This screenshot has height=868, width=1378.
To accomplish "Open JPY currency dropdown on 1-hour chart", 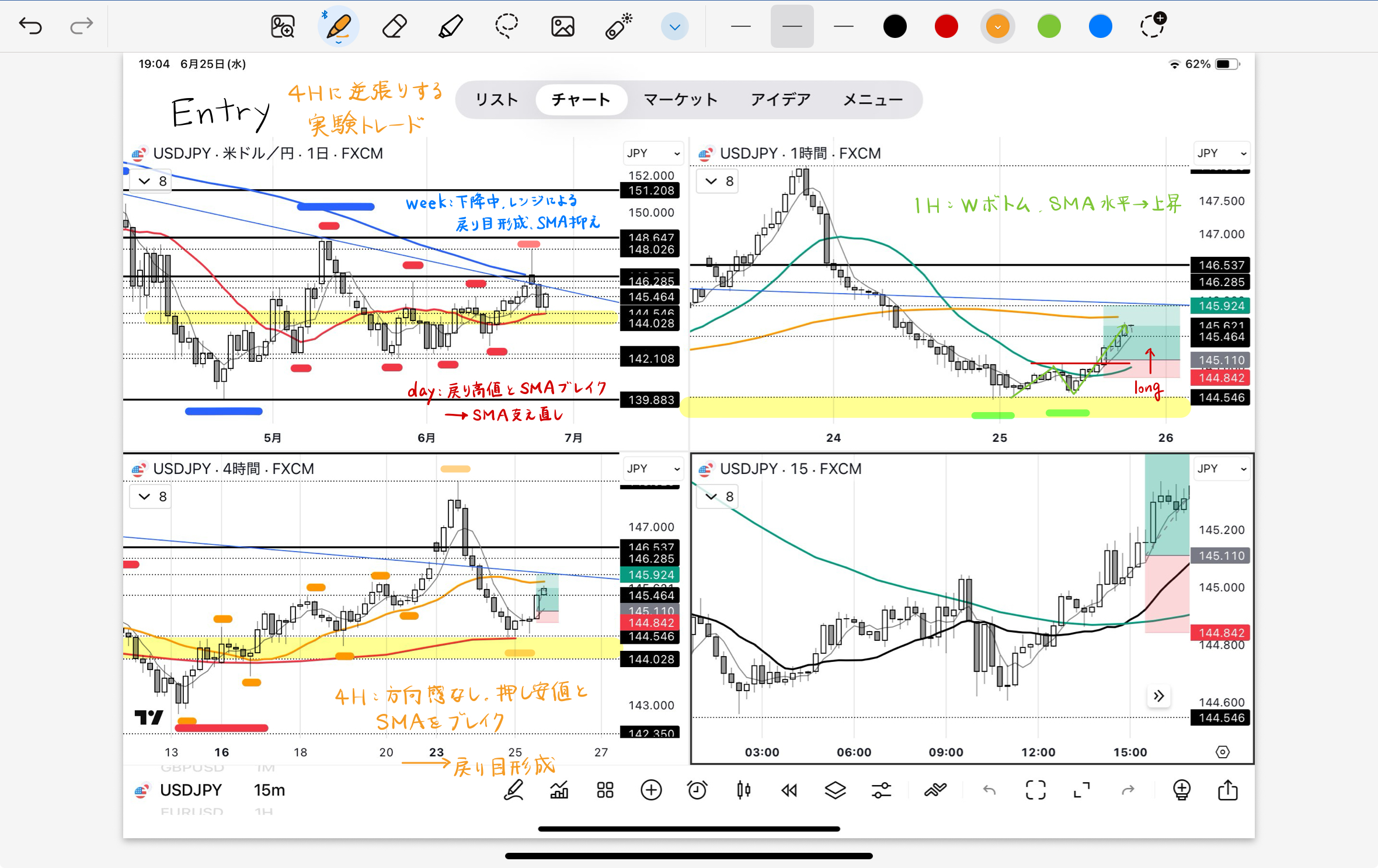I will coord(1221,154).
